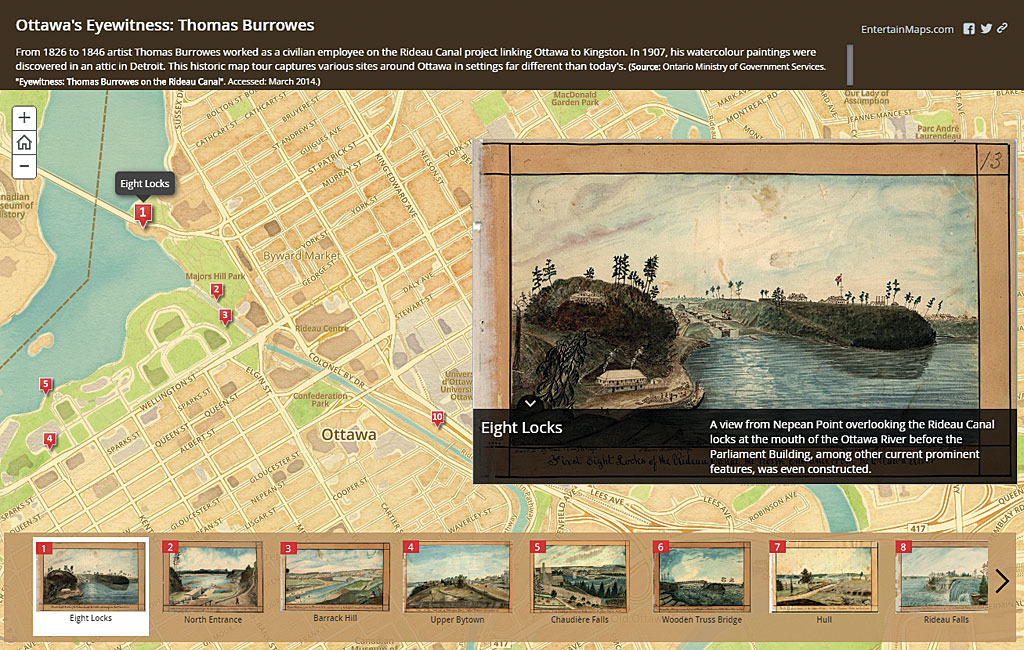Viewport: 1024px width, 650px height.
Task: Click the Confederation Park map label
Action: (x=320, y=400)
